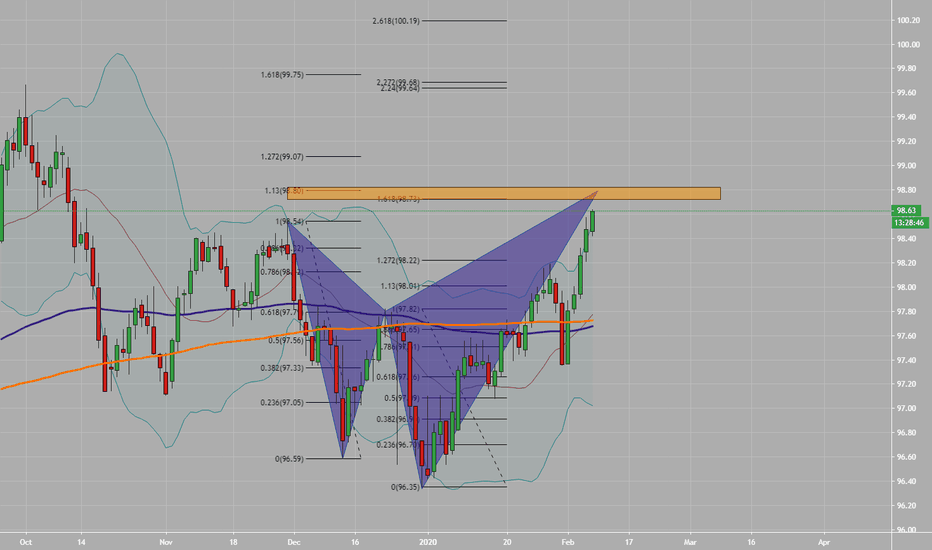
Task: Click the 0.236(97.05) Fibonacci level label
Action: [282, 403]
